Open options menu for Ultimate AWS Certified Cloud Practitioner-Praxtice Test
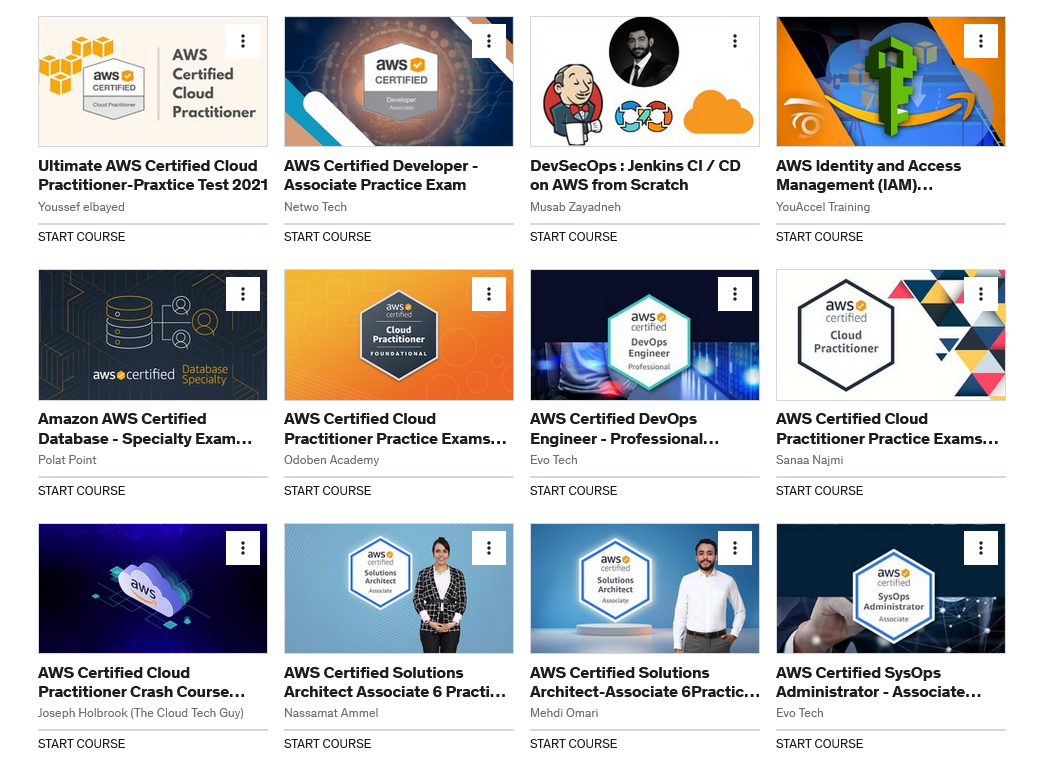 coord(243,41)
